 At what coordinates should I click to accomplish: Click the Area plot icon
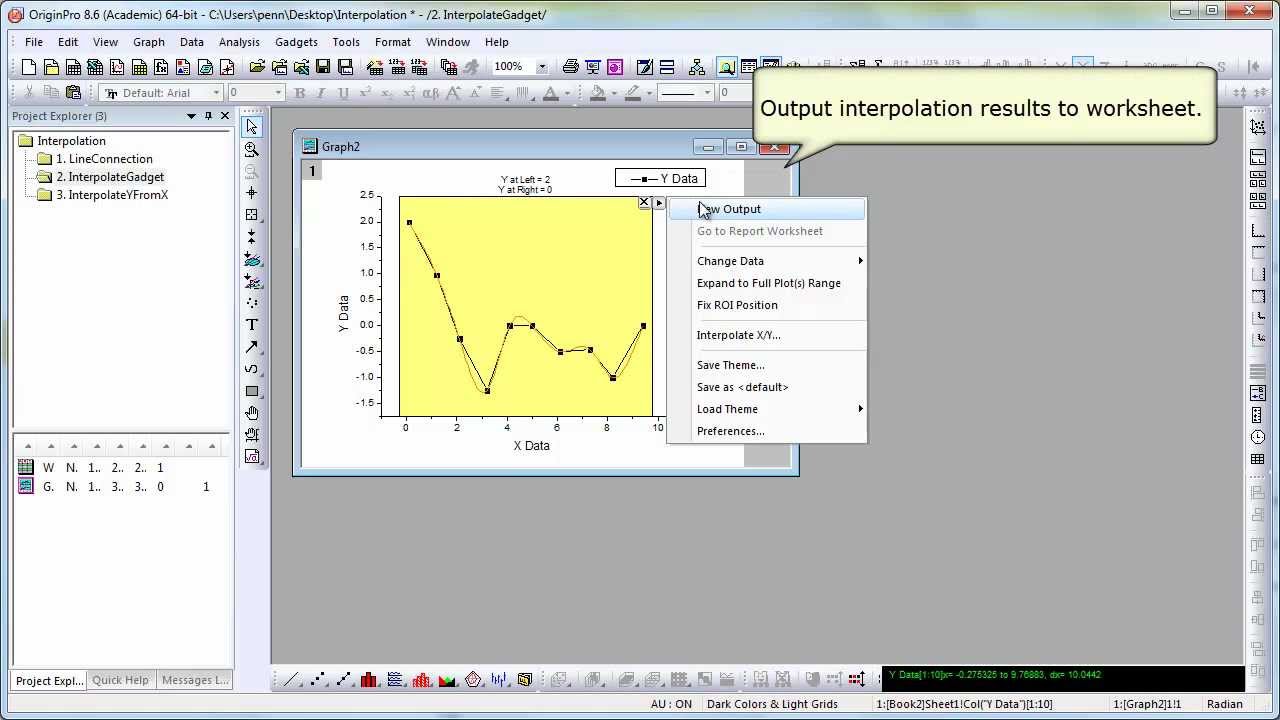pyautogui.click(x=447, y=680)
